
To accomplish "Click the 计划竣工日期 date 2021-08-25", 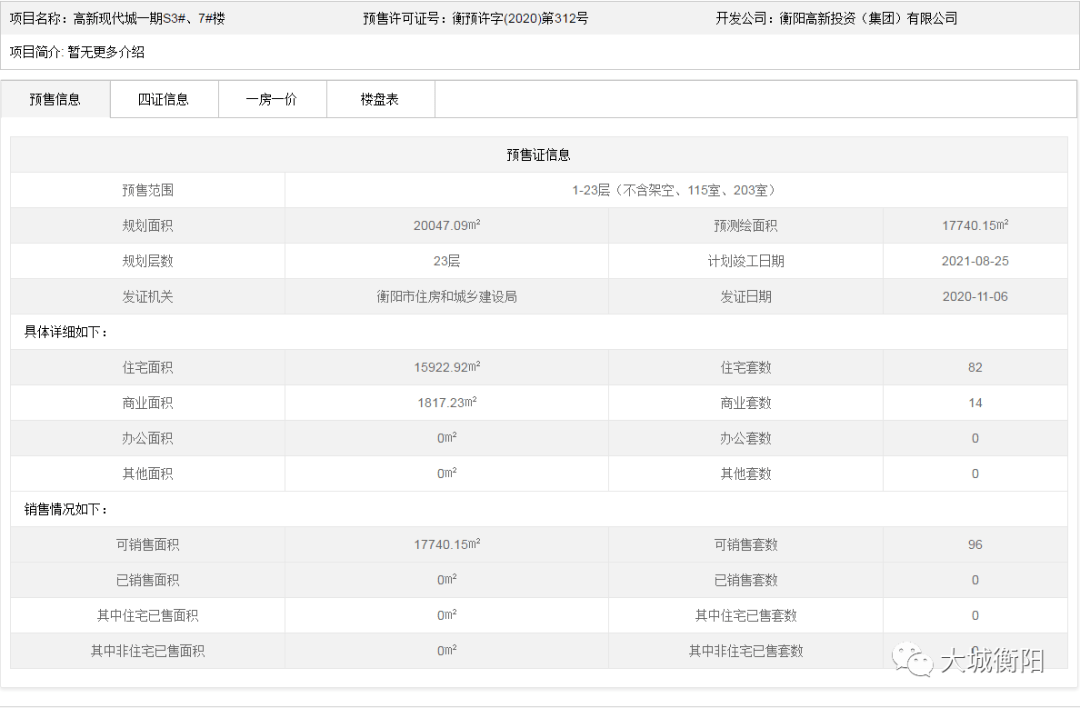I will [x=975, y=260].
